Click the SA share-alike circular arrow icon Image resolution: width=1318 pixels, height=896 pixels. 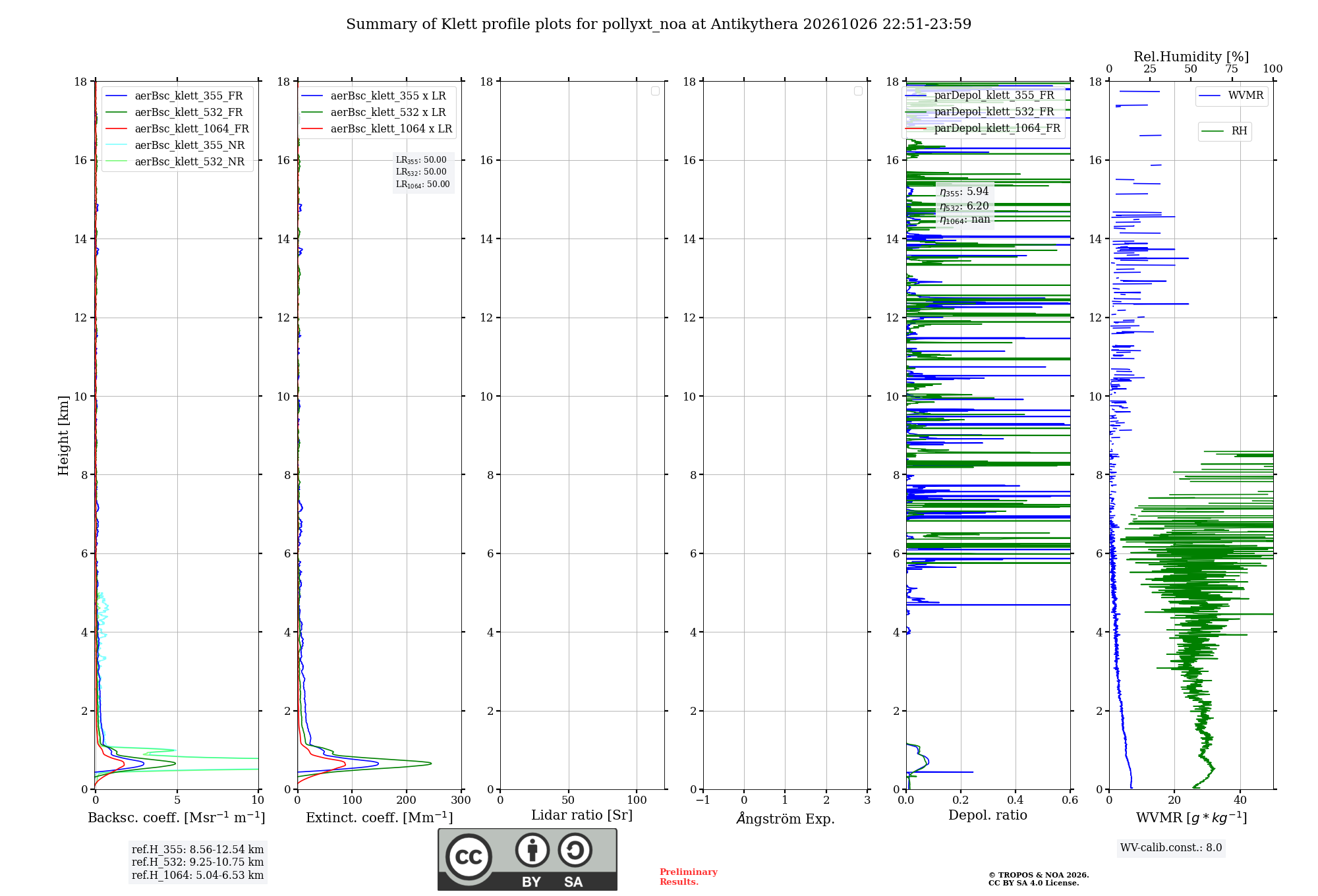(x=575, y=850)
